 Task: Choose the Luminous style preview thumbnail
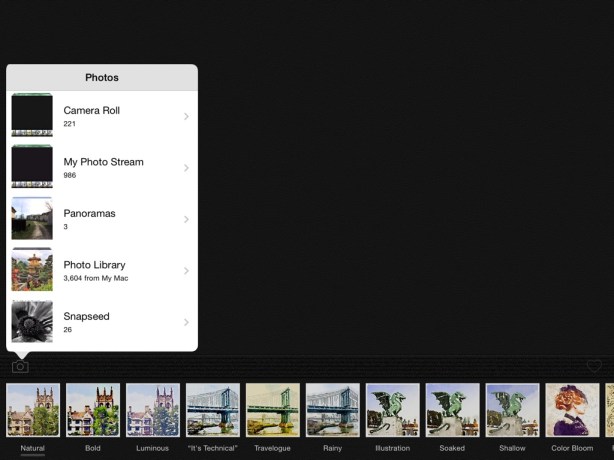click(153, 410)
